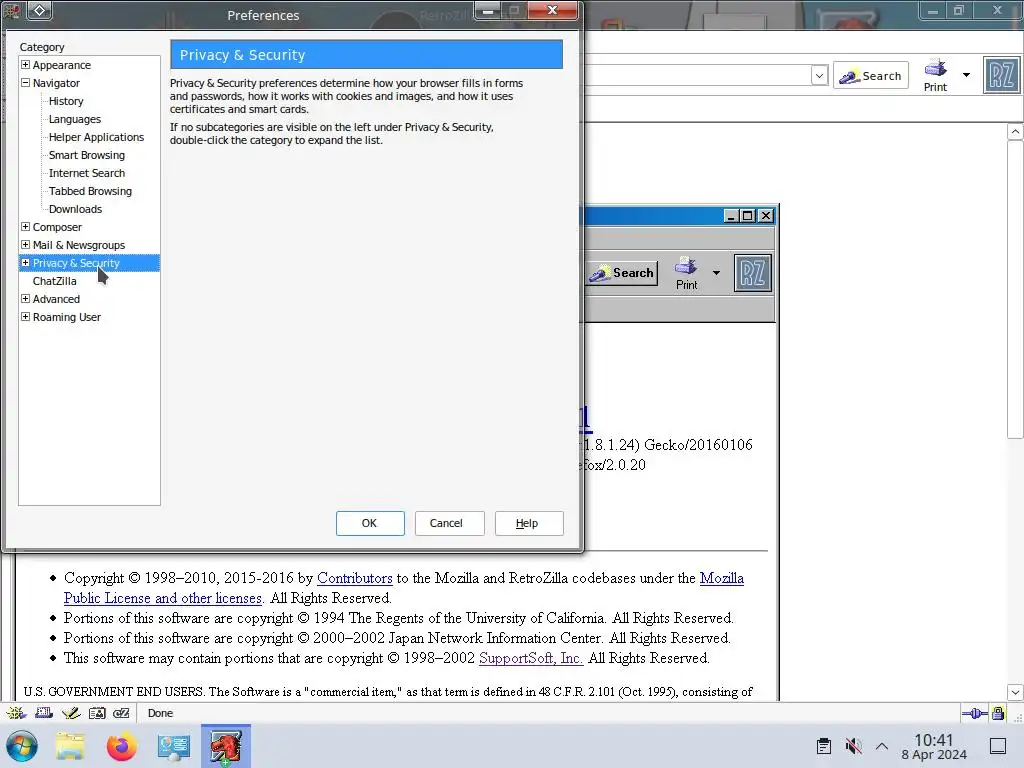Launch Firefox from the taskbar
The height and width of the screenshot is (768, 1024).
[121, 746]
